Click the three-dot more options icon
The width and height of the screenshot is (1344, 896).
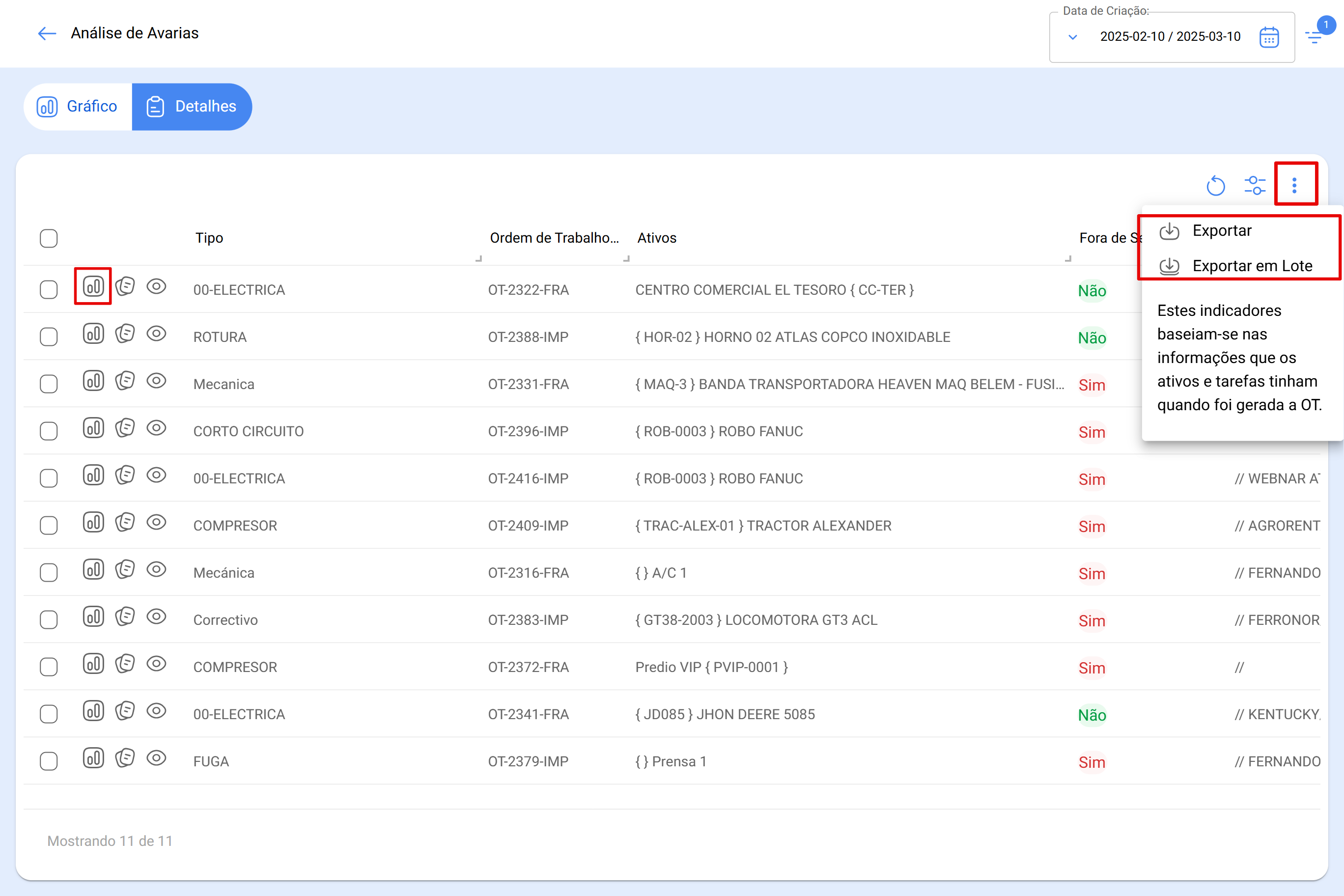coord(1294,185)
